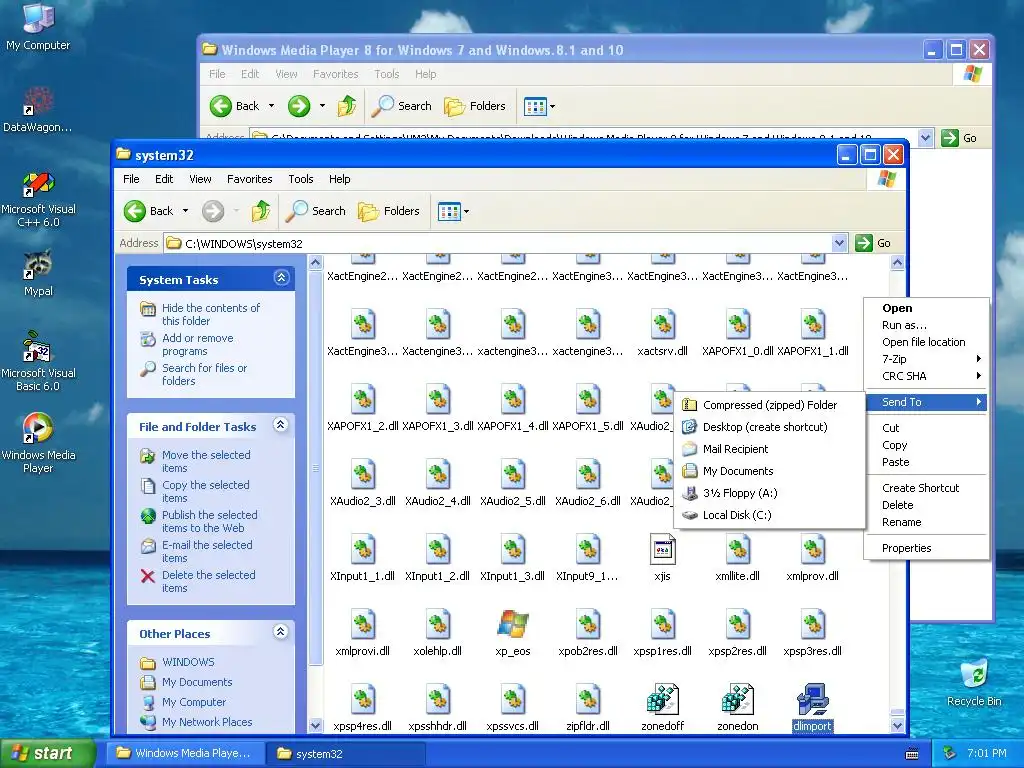Click Search for files or folders link
Viewport: 1024px width, 768px height.
point(204,374)
